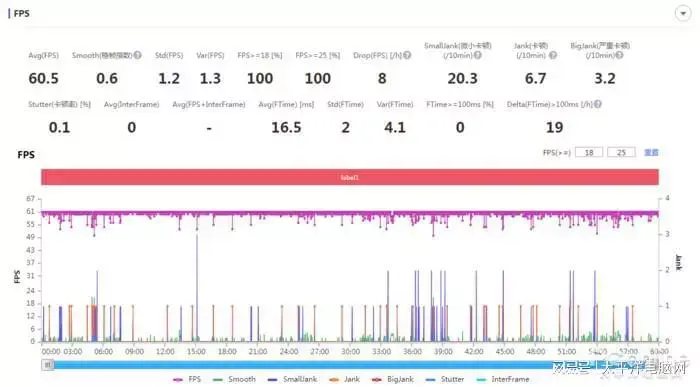Click the Std(FPS) value 1.2
Screen dimensions: 700x387
click(x=169, y=79)
